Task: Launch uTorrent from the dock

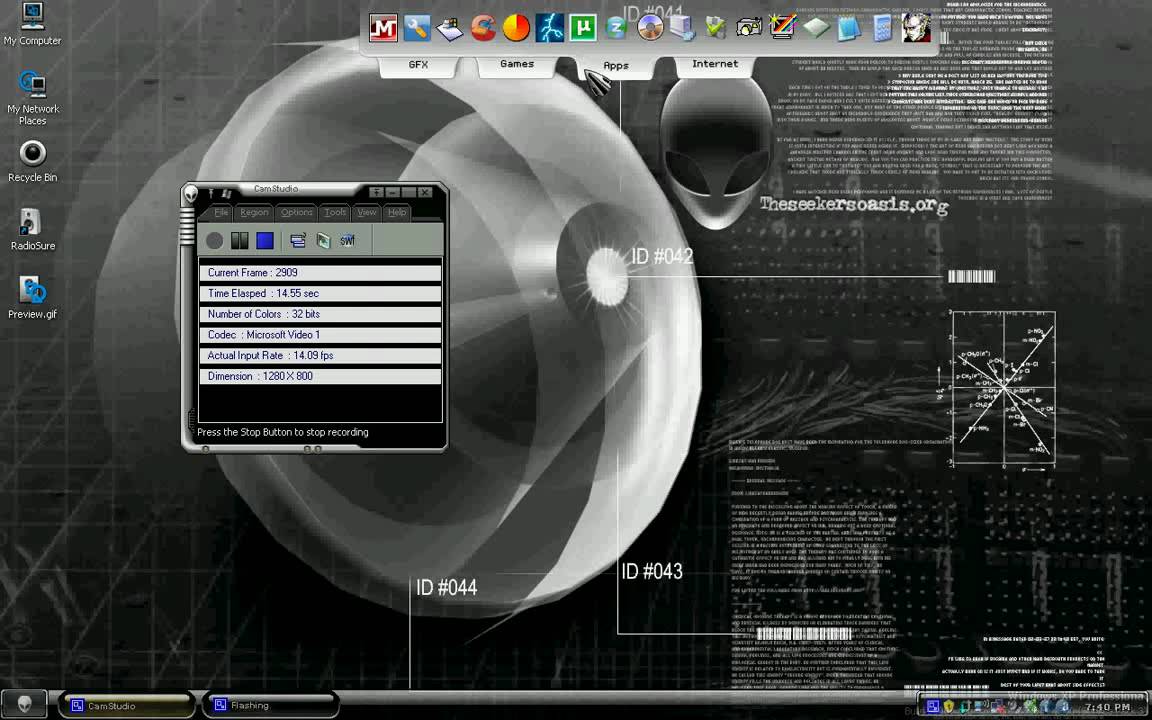Action: tap(583, 29)
